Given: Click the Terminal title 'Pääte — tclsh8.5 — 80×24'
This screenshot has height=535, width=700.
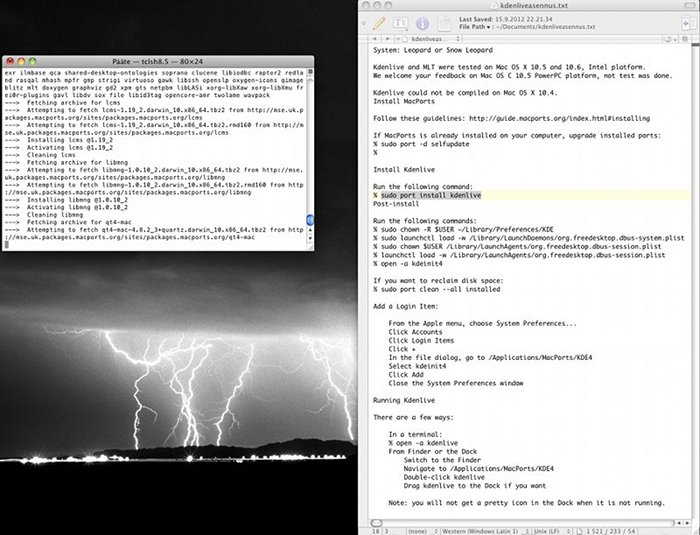Looking at the screenshot, I should click(x=158, y=62).
